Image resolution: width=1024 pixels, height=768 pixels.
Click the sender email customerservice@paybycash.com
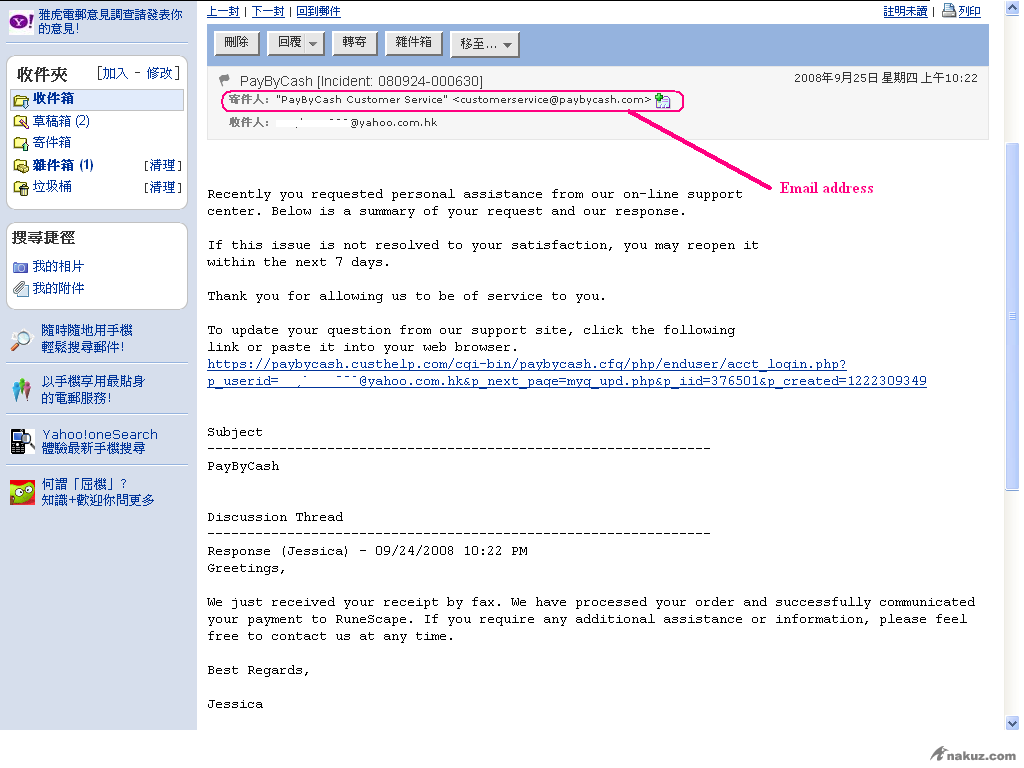pyautogui.click(x=552, y=100)
